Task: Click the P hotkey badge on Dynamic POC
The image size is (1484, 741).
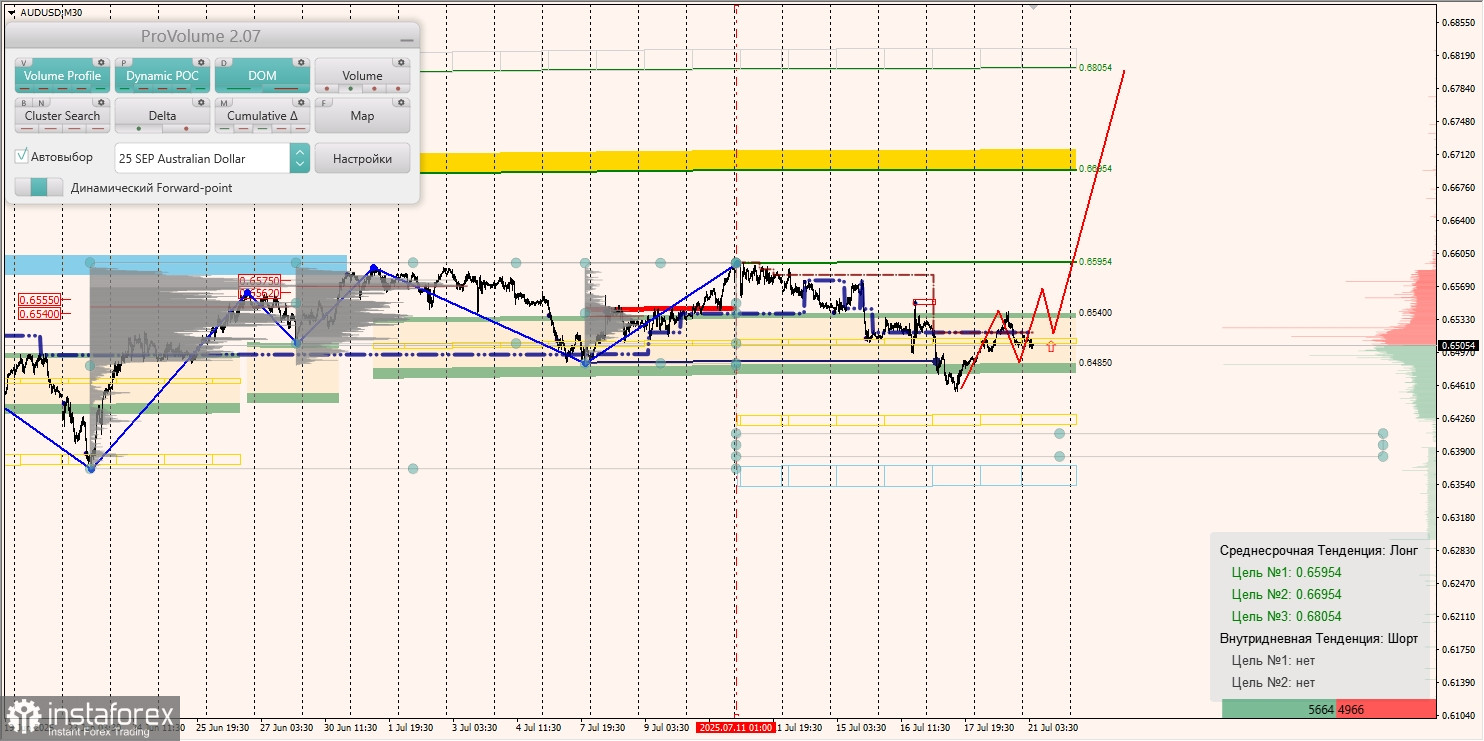Action: click(x=125, y=62)
